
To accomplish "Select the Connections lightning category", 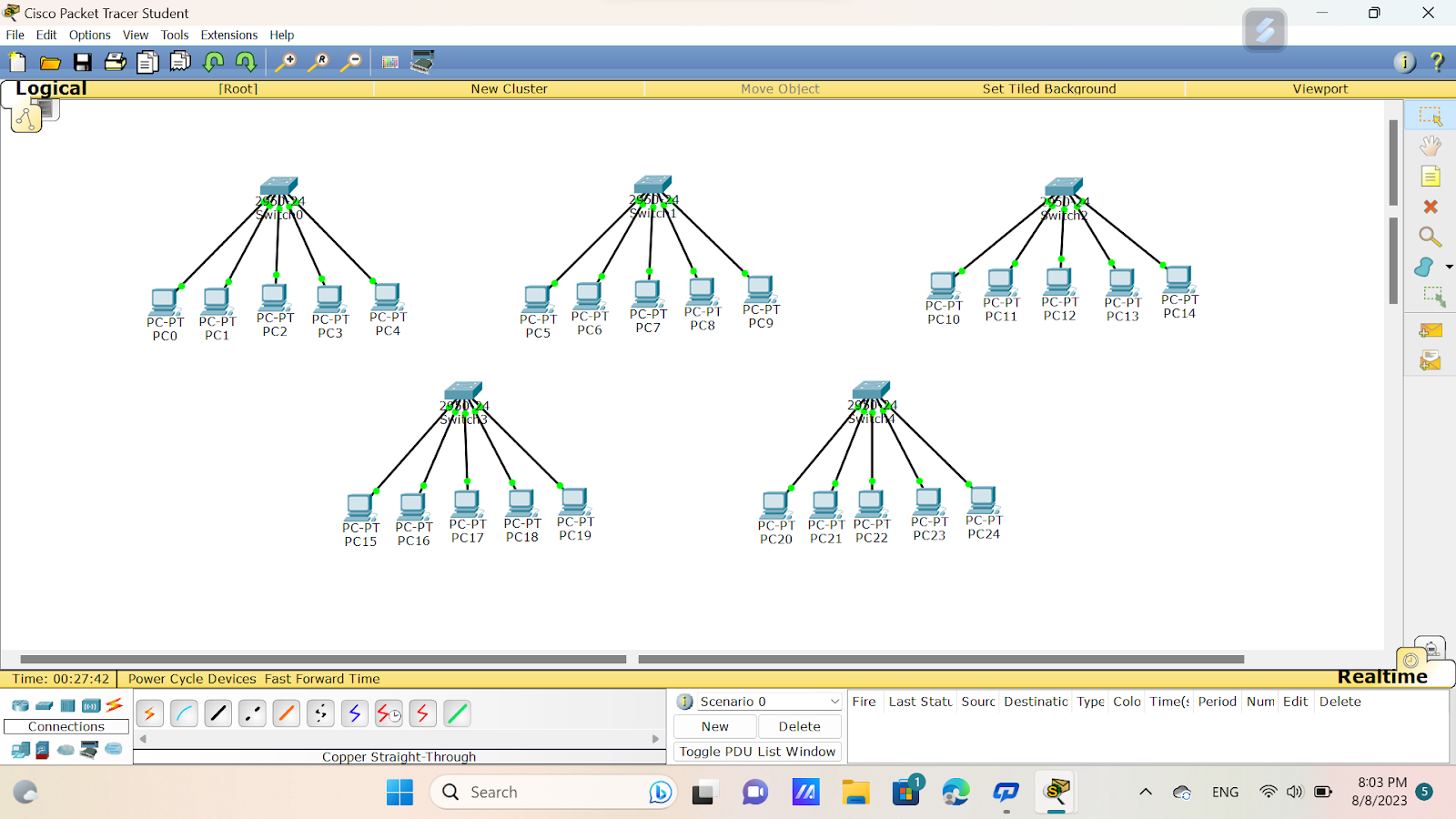I will [x=115, y=705].
